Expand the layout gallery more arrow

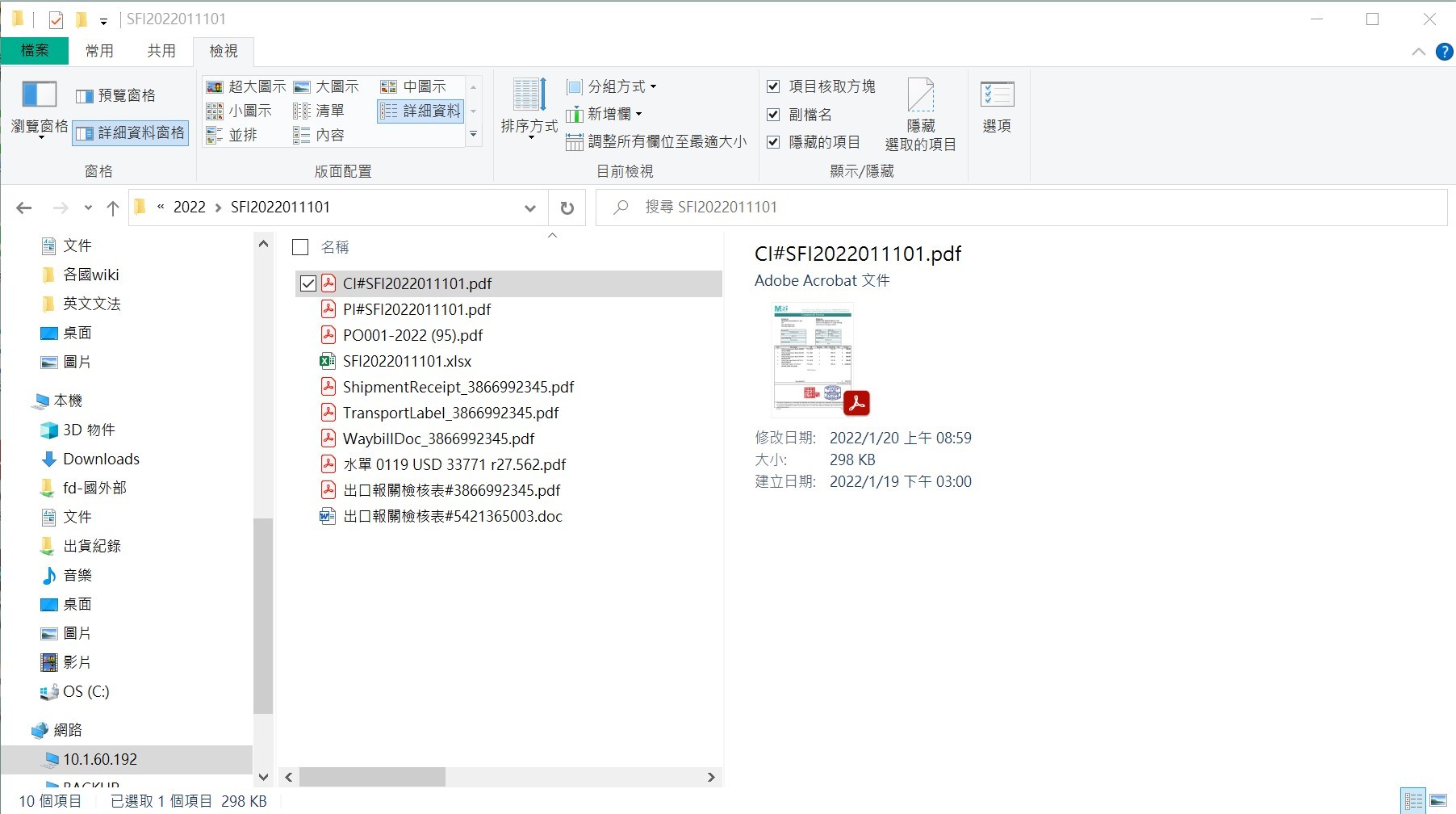[474, 135]
